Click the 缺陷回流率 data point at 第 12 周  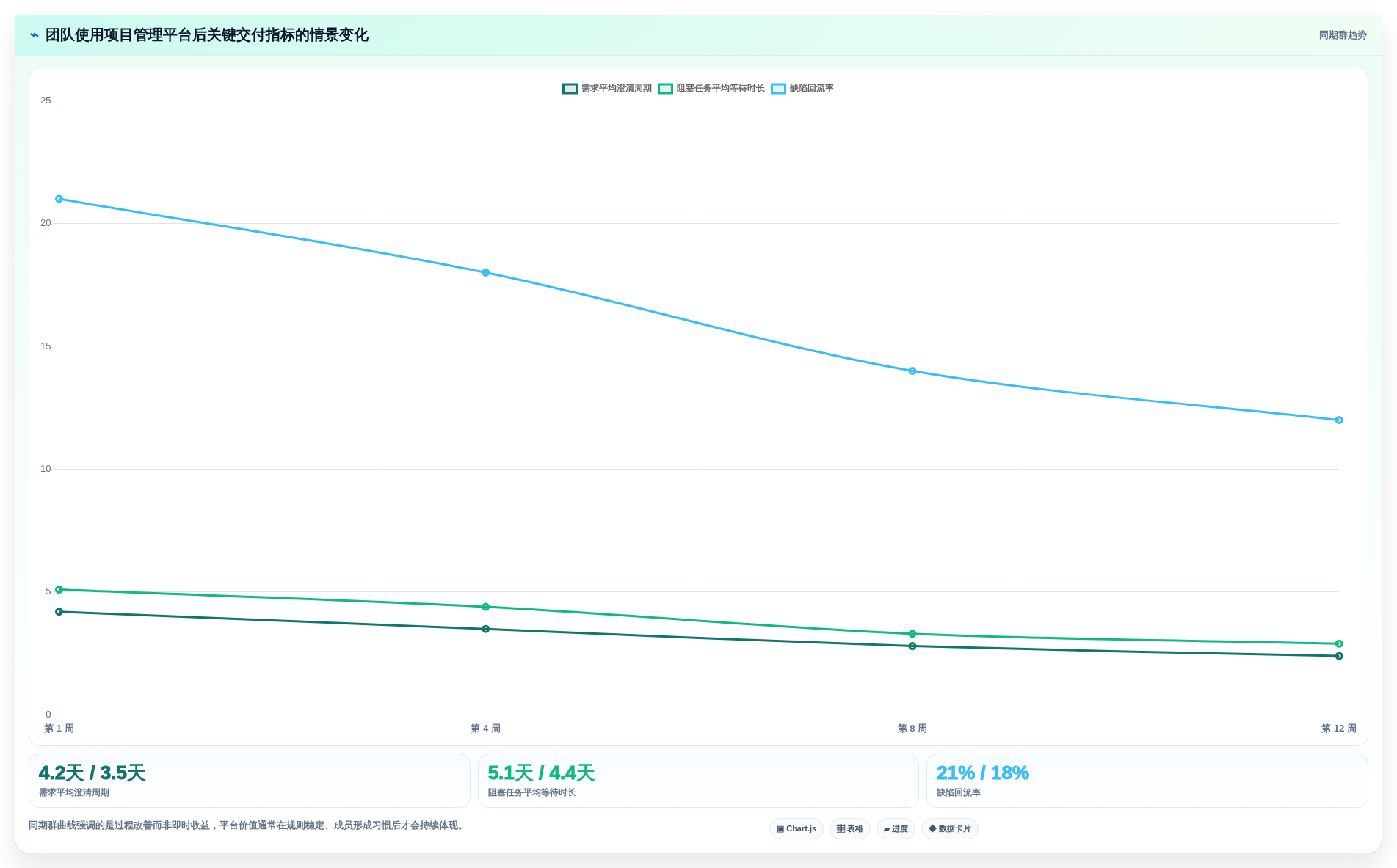1339,420
